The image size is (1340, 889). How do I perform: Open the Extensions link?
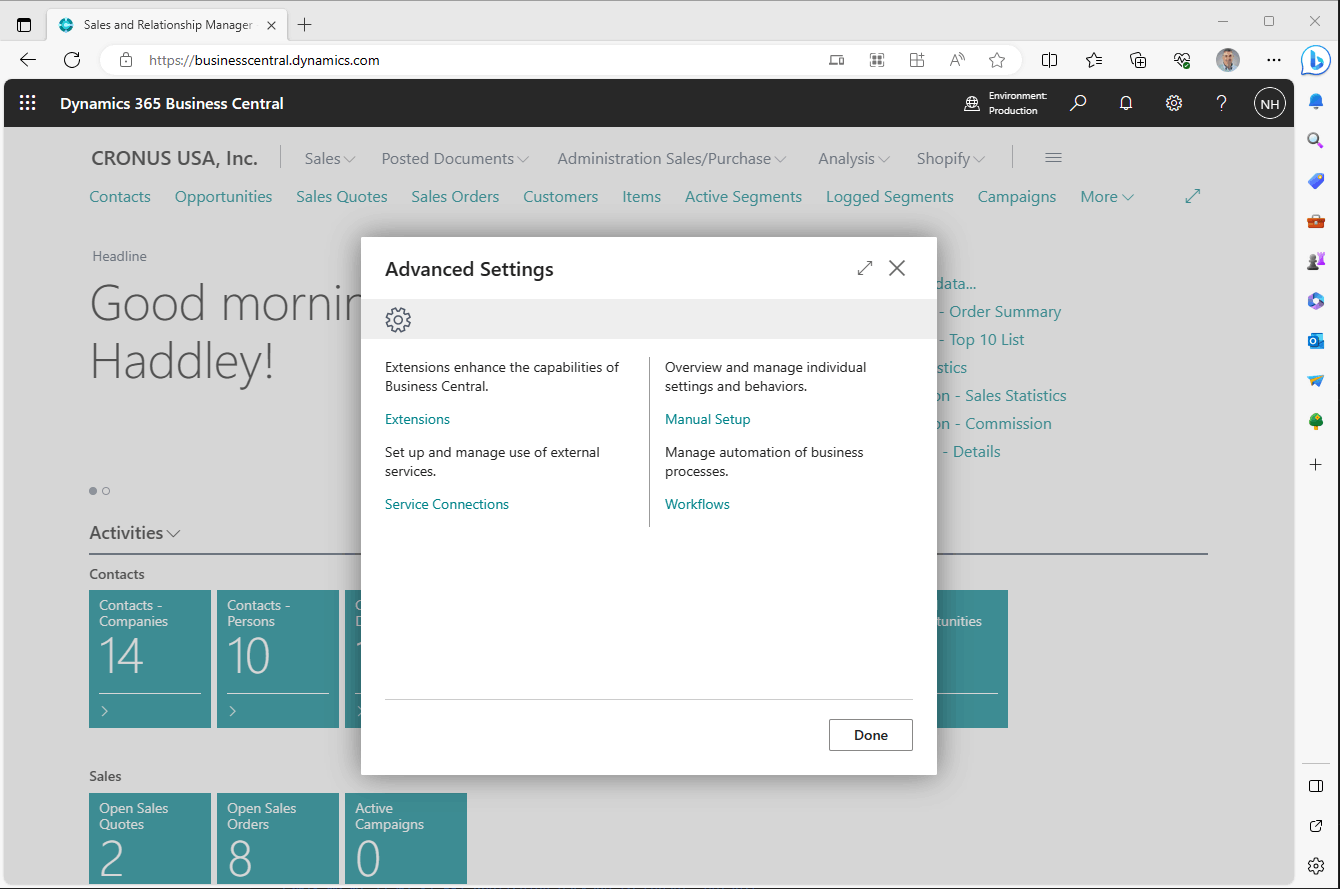(418, 419)
